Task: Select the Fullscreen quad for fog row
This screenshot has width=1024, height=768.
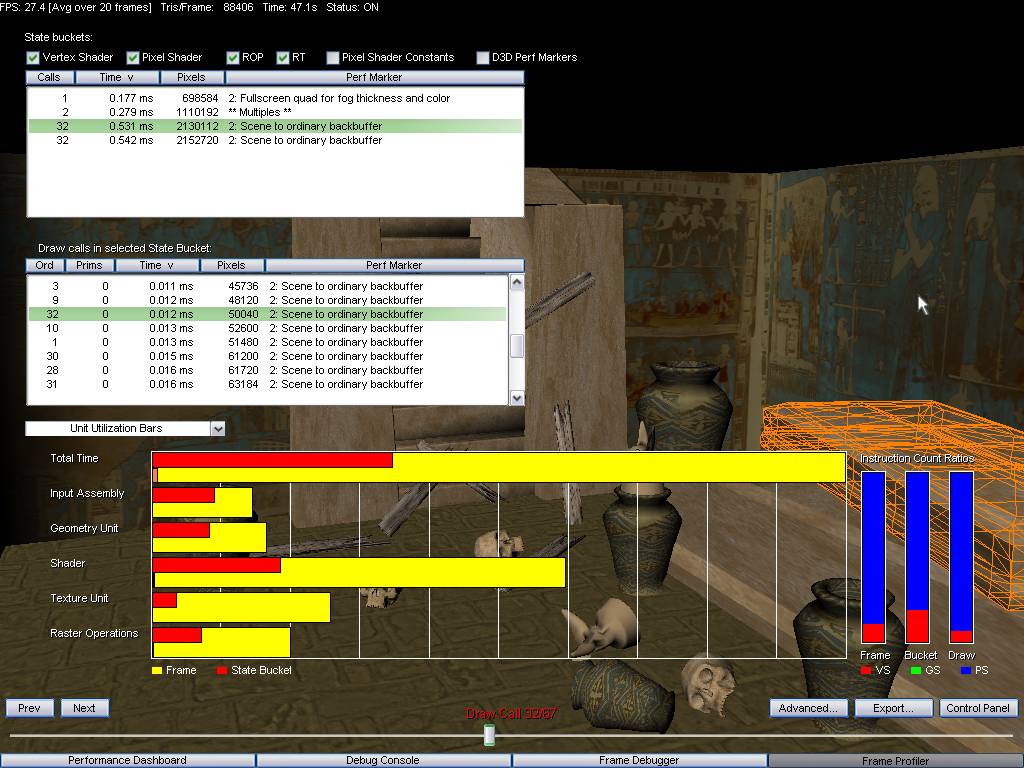Action: tap(275, 98)
